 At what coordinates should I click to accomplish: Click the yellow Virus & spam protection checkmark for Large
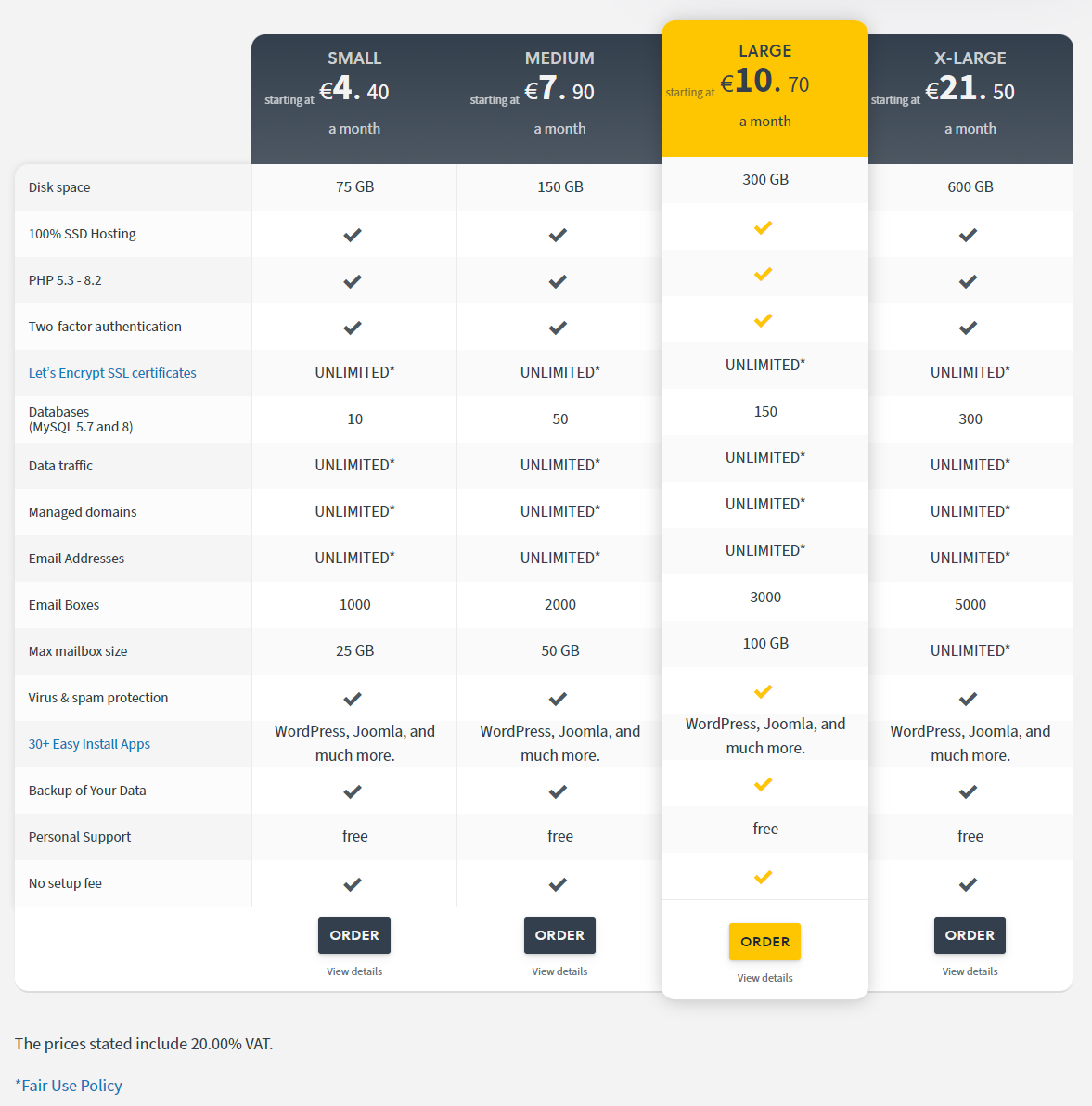(x=764, y=692)
